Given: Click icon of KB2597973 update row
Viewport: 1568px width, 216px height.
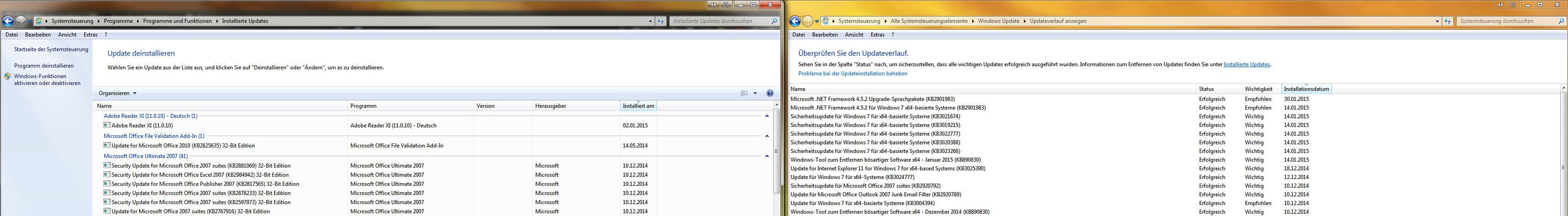Looking at the screenshot, I should (x=107, y=201).
